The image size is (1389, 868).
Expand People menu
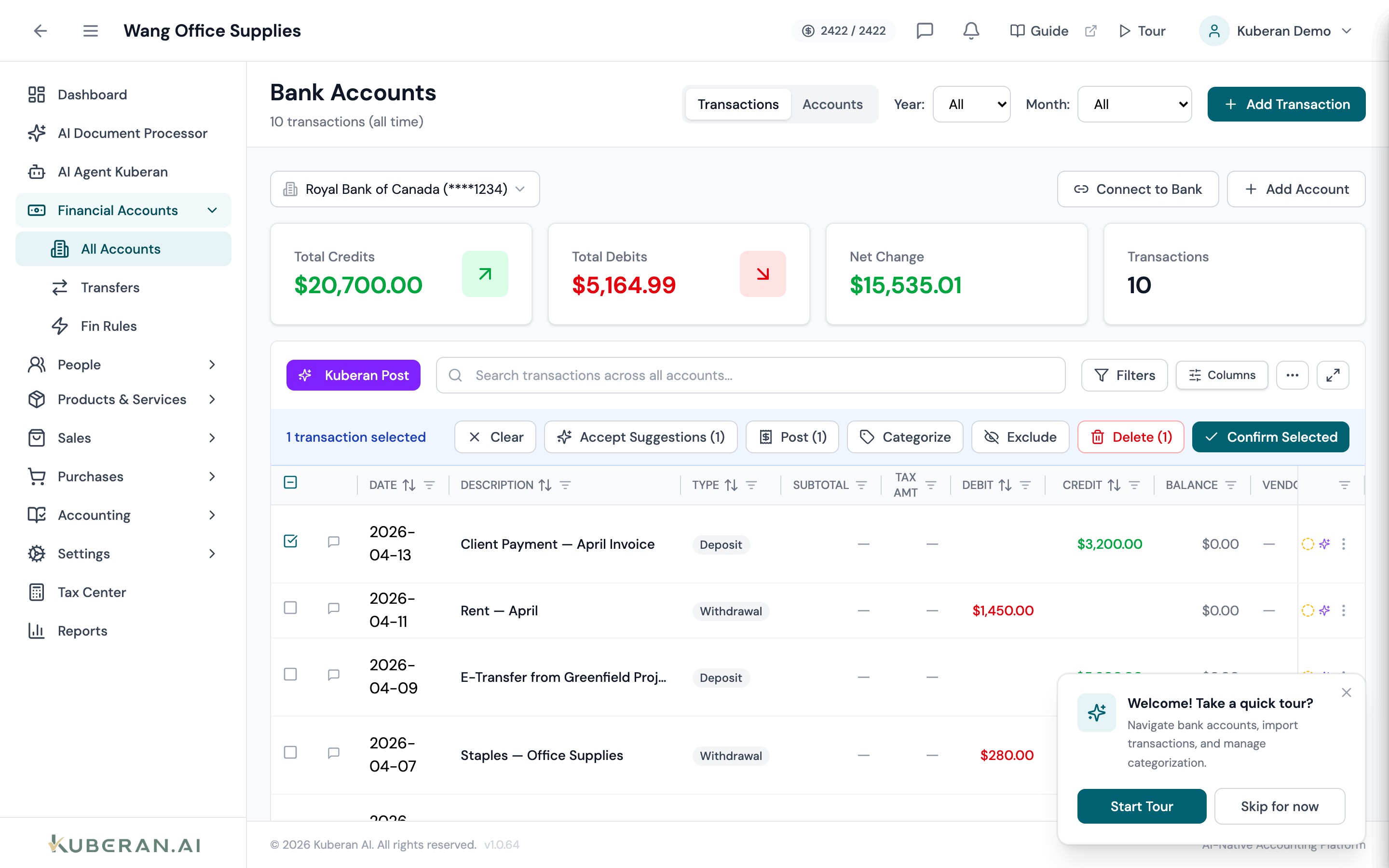(x=123, y=365)
